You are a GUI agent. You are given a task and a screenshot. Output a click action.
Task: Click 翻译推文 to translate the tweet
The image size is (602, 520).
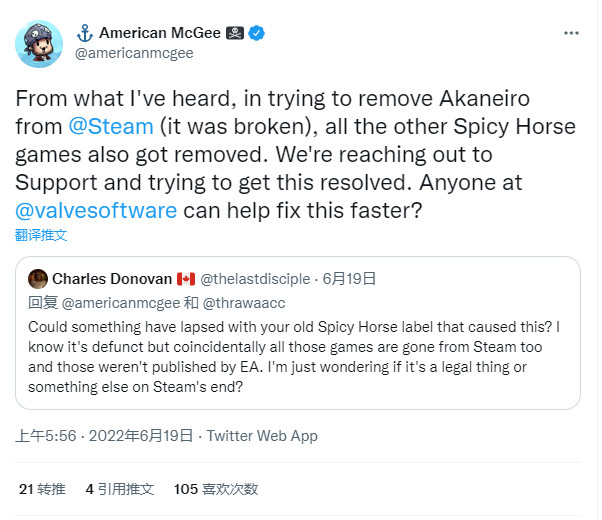pos(41,235)
